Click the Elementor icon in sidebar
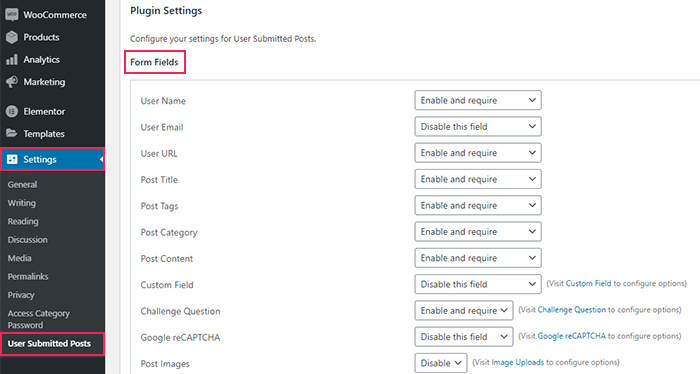Viewport: 700px width, 374px height. pos(12,112)
